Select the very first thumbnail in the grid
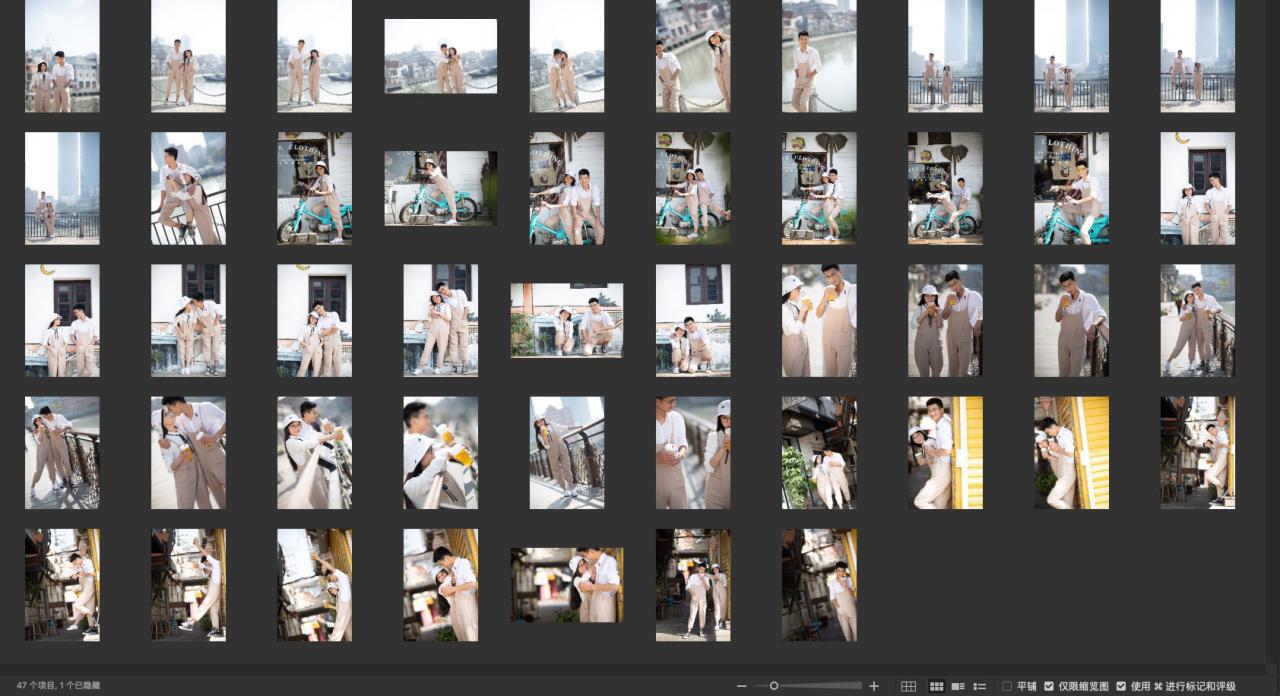Image resolution: width=1280 pixels, height=696 pixels. (62, 56)
